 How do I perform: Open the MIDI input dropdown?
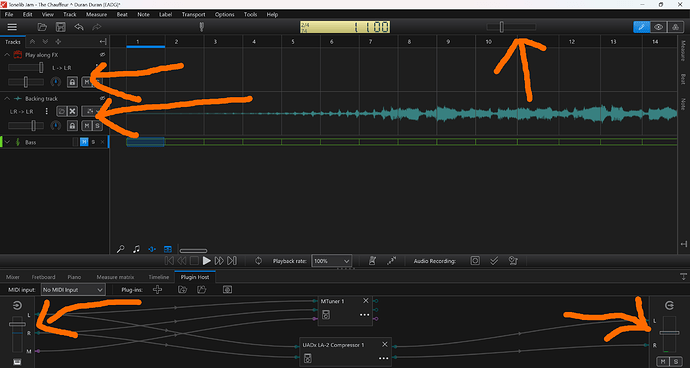click(73, 290)
